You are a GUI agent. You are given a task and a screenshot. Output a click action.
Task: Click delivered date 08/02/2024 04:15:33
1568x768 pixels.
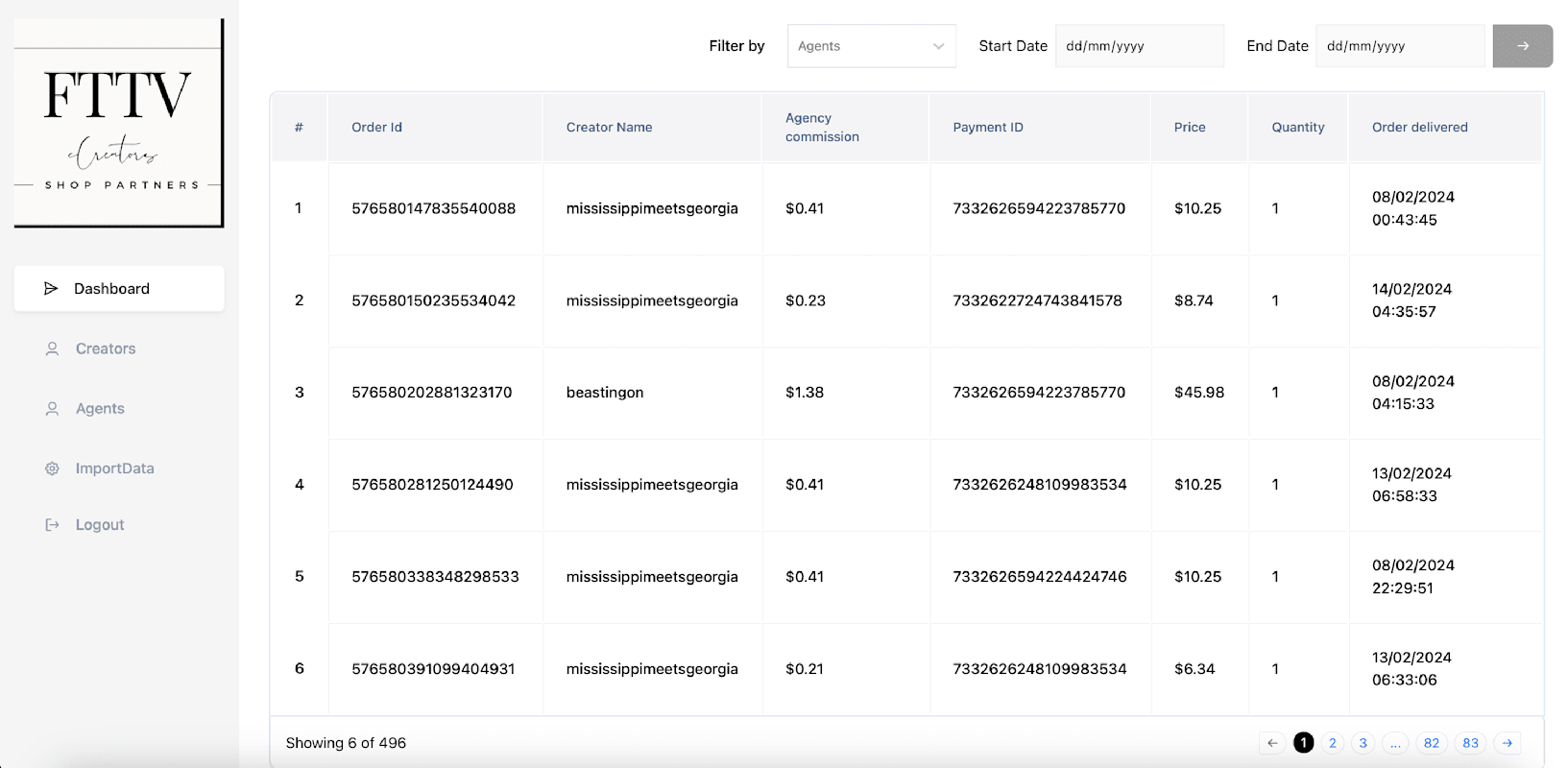[1413, 393]
